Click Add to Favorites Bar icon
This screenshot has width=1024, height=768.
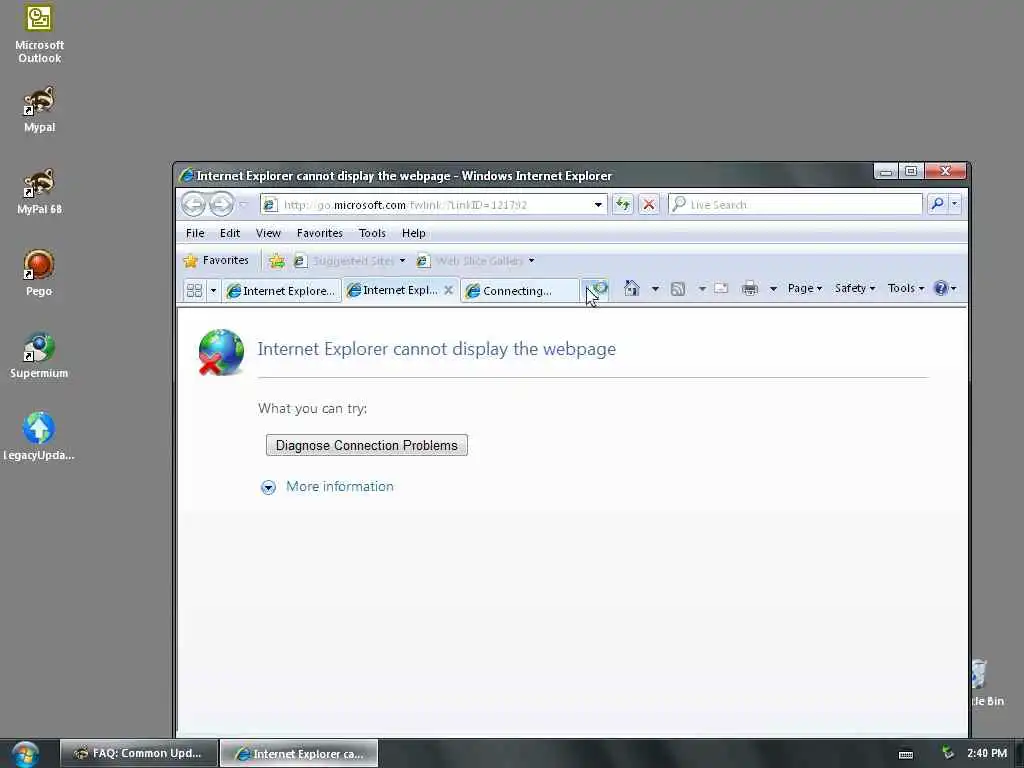click(x=277, y=261)
